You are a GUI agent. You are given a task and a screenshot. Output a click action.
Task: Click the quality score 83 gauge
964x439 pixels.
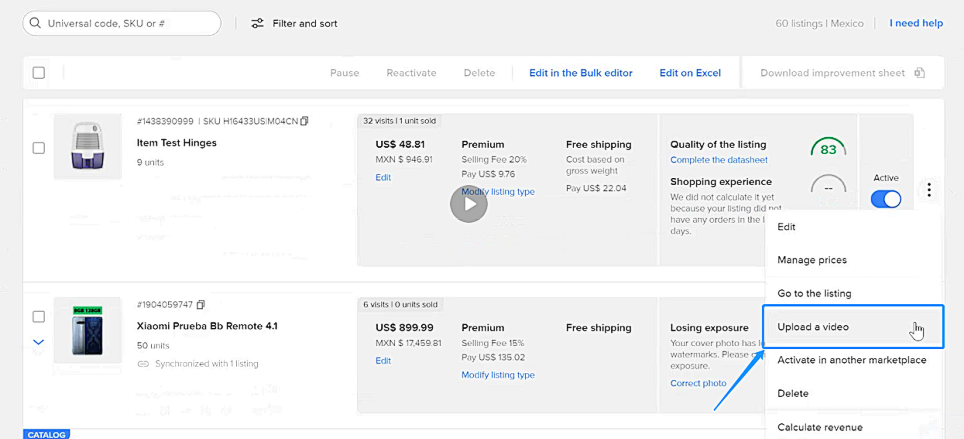[x=828, y=148]
